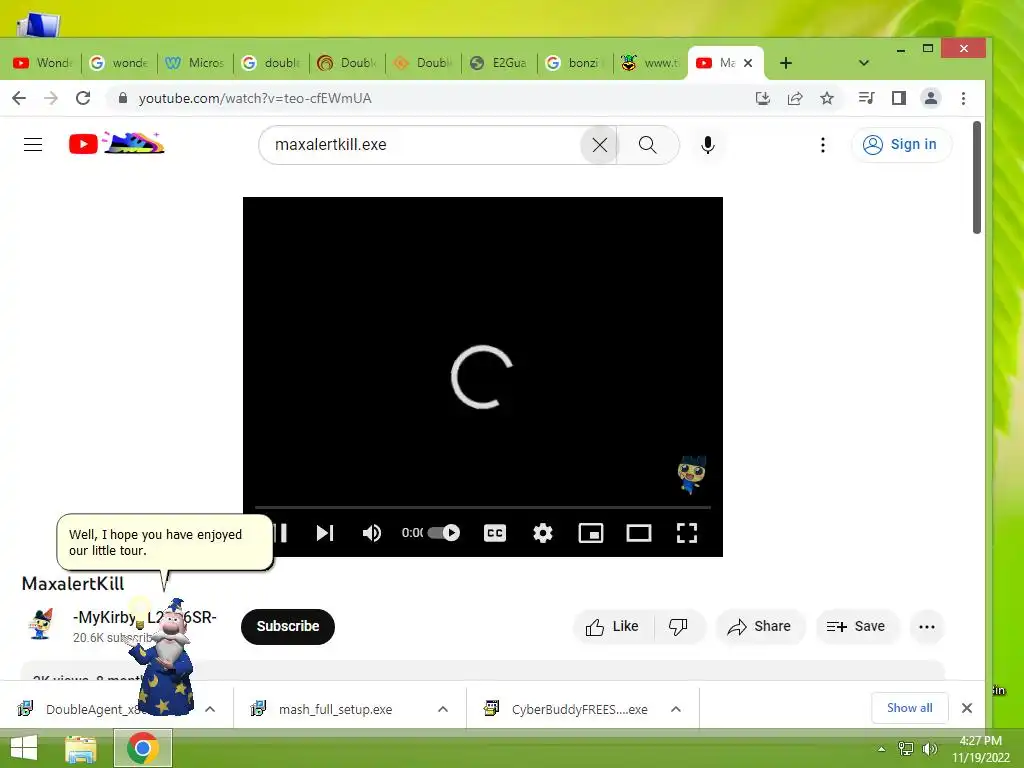Switch to the Micros tab
This screenshot has height=768, width=1024.
[x=195, y=63]
